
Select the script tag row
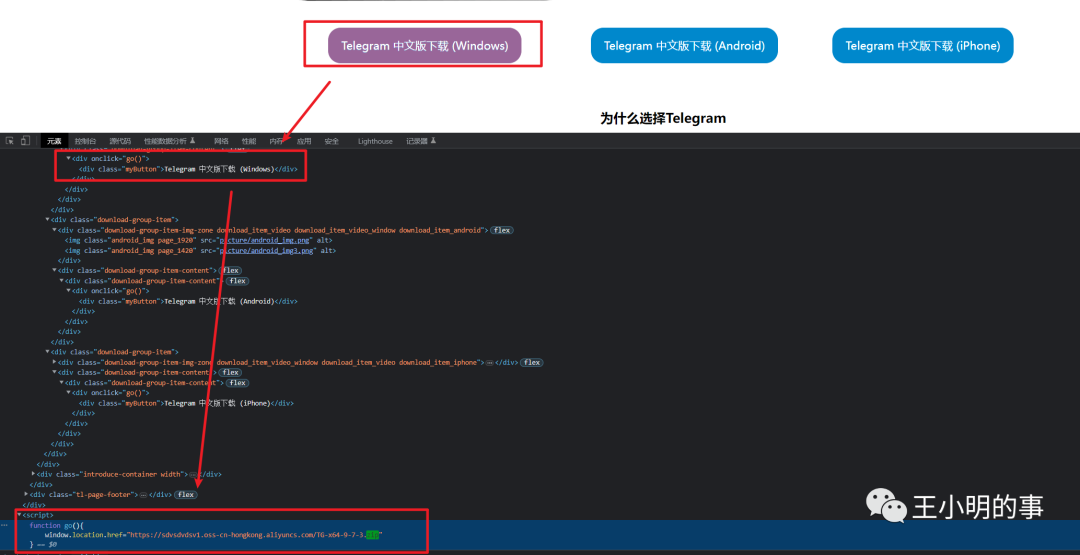click(x=38, y=515)
